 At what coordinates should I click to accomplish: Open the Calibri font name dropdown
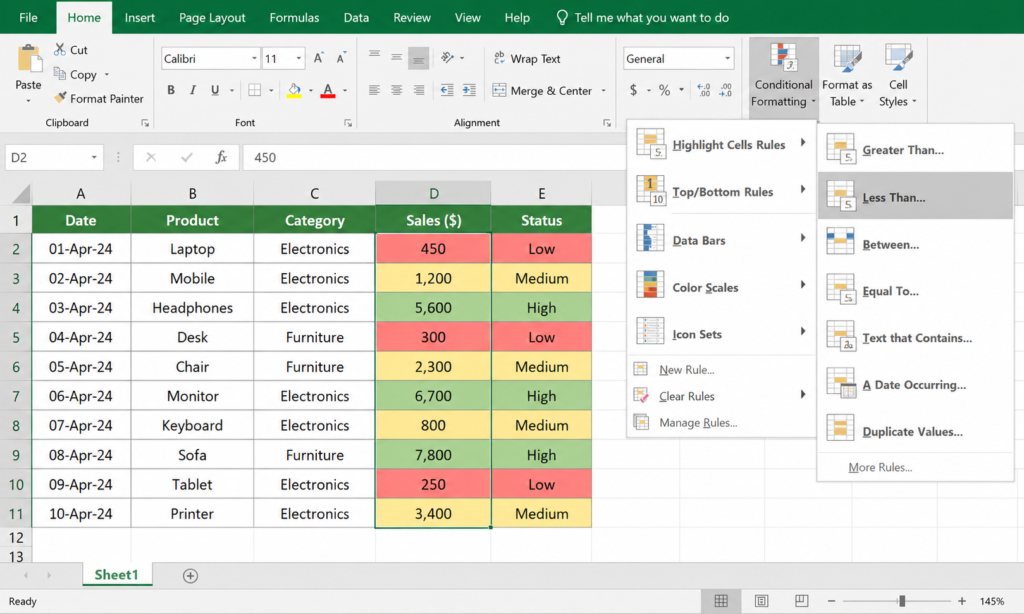pos(255,59)
